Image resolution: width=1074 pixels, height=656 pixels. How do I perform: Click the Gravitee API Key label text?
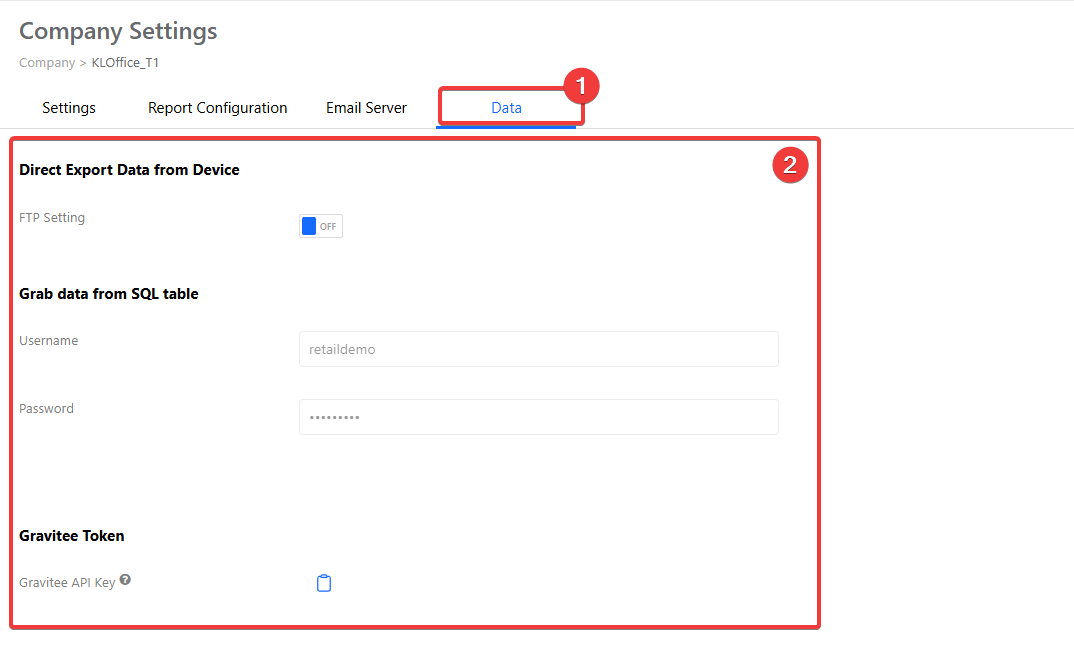click(67, 583)
